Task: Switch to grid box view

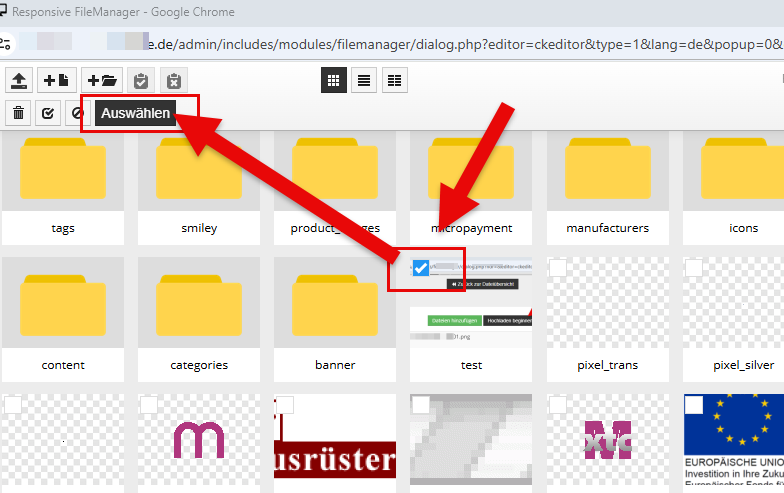Action: click(x=334, y=81)
